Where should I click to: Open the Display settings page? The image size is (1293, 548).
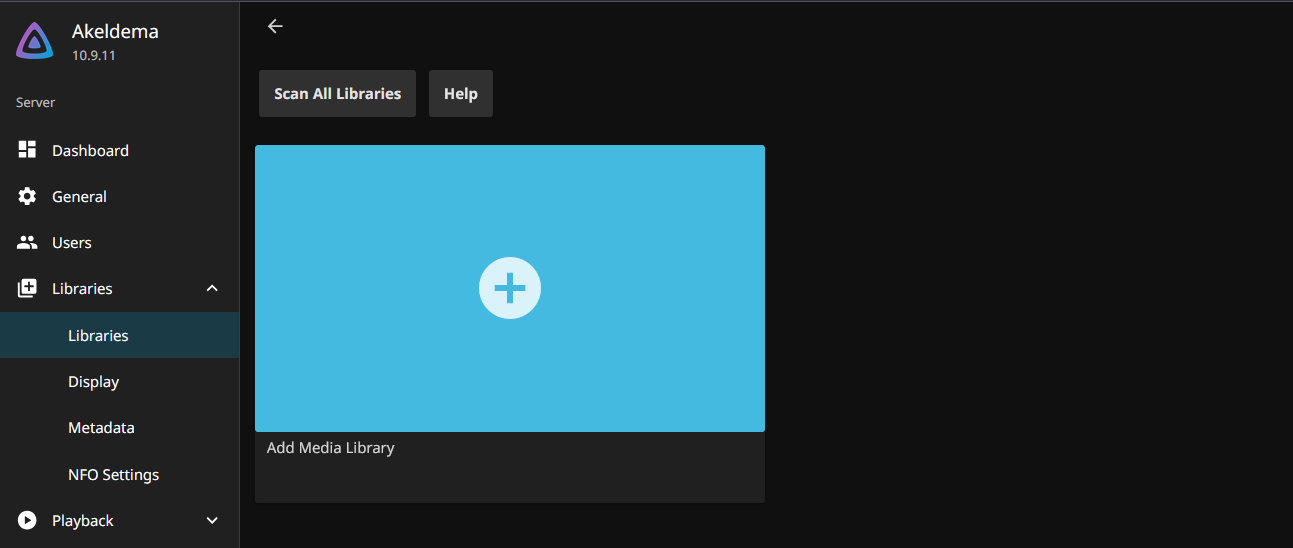[93, 381]
